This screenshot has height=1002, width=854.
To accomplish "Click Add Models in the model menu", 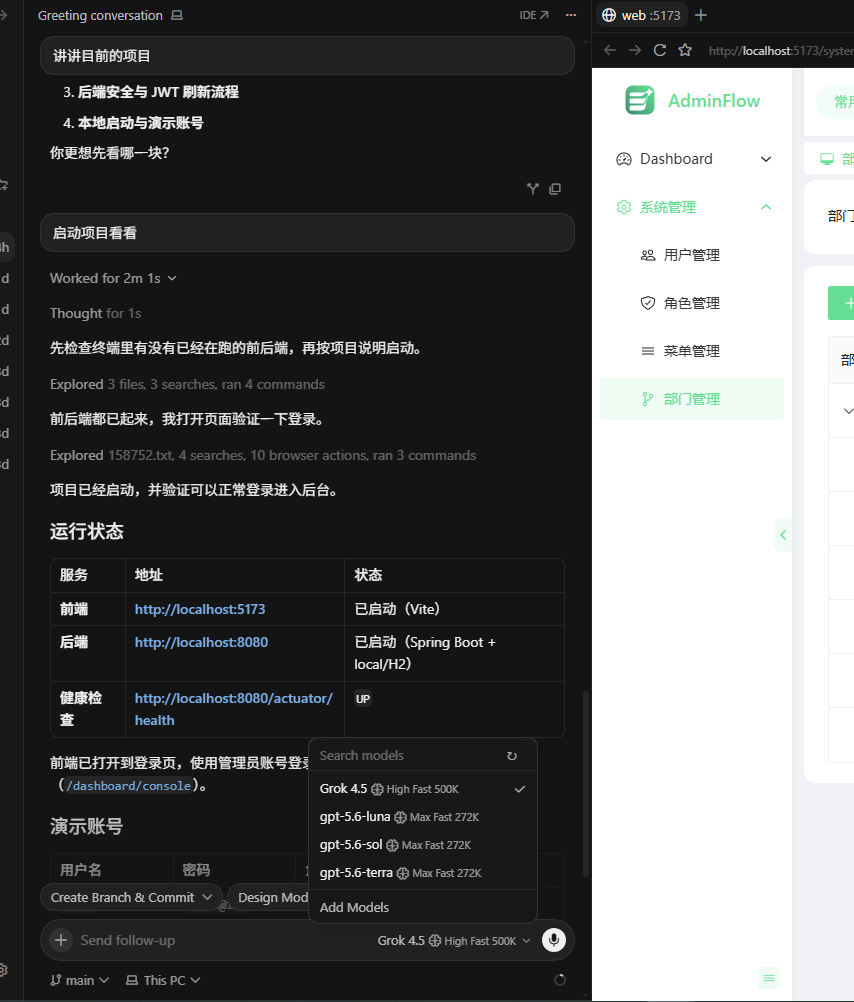I will point(423,907).
